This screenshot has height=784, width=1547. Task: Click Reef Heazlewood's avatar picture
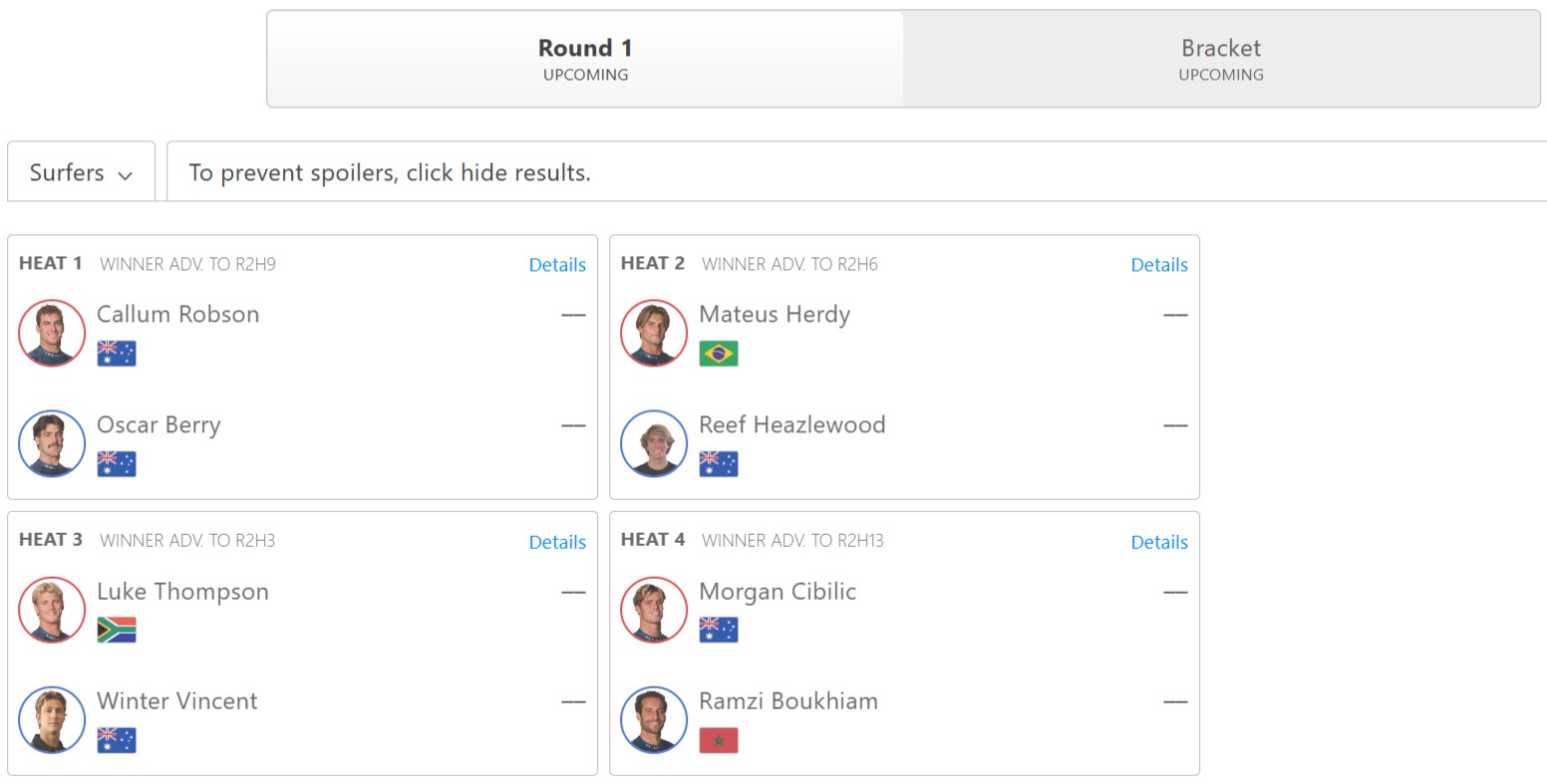[654, 443]
